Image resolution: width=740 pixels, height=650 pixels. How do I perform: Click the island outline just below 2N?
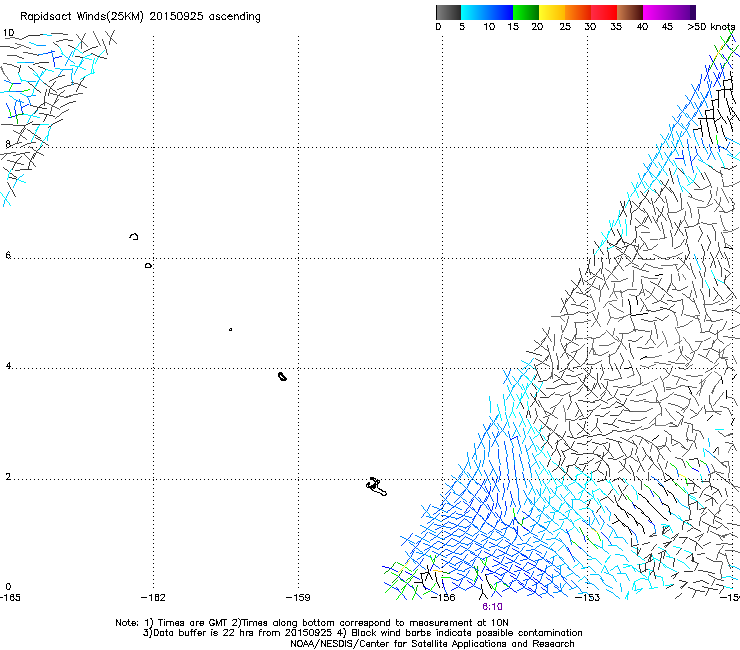[376, 487]
